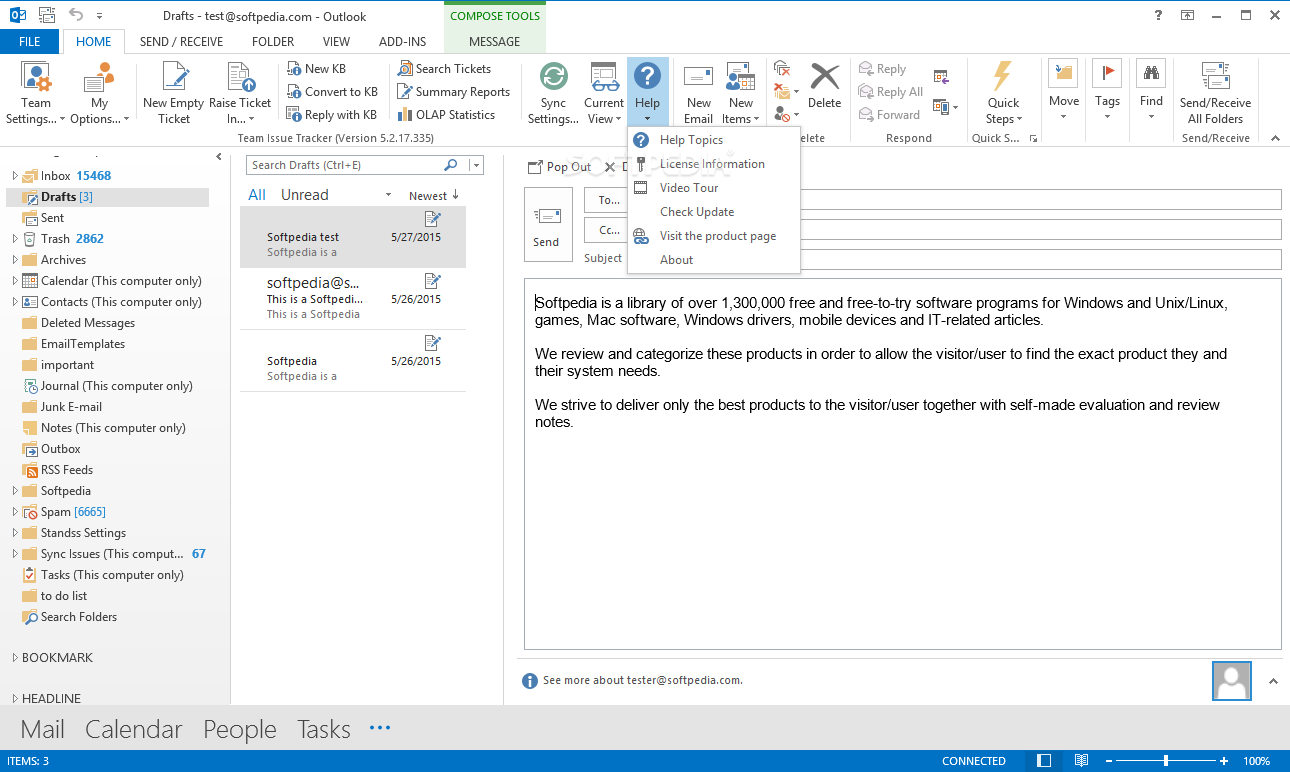Image resolution: width=1290 pixels, height=772 pixels.
Task: Open the FILE tab
Action: pyautogui.click(x=30, y=42)
